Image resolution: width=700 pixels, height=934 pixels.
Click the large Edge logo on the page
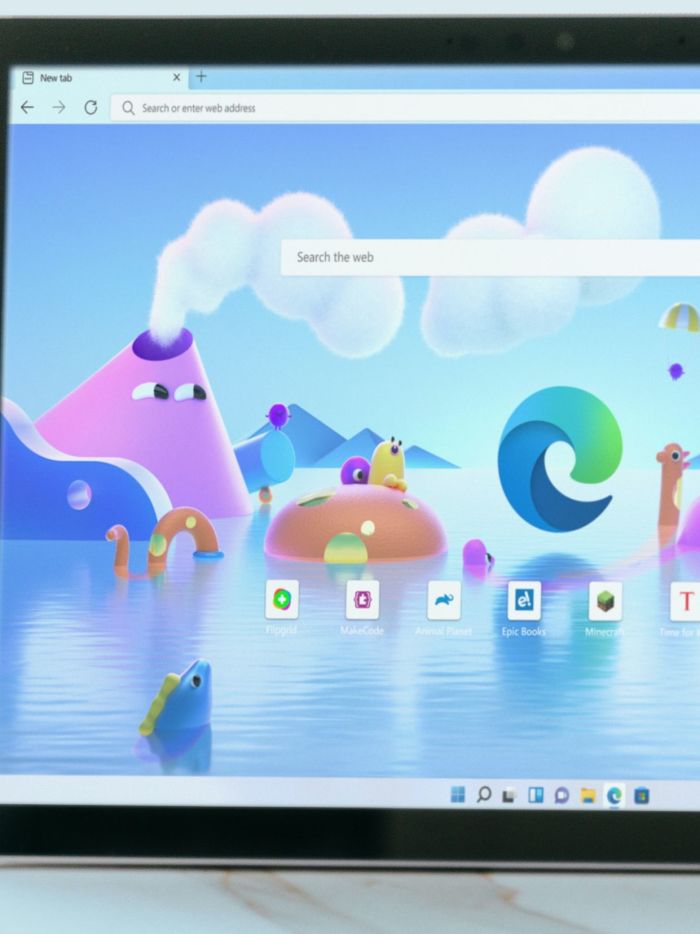coord(559,459)
